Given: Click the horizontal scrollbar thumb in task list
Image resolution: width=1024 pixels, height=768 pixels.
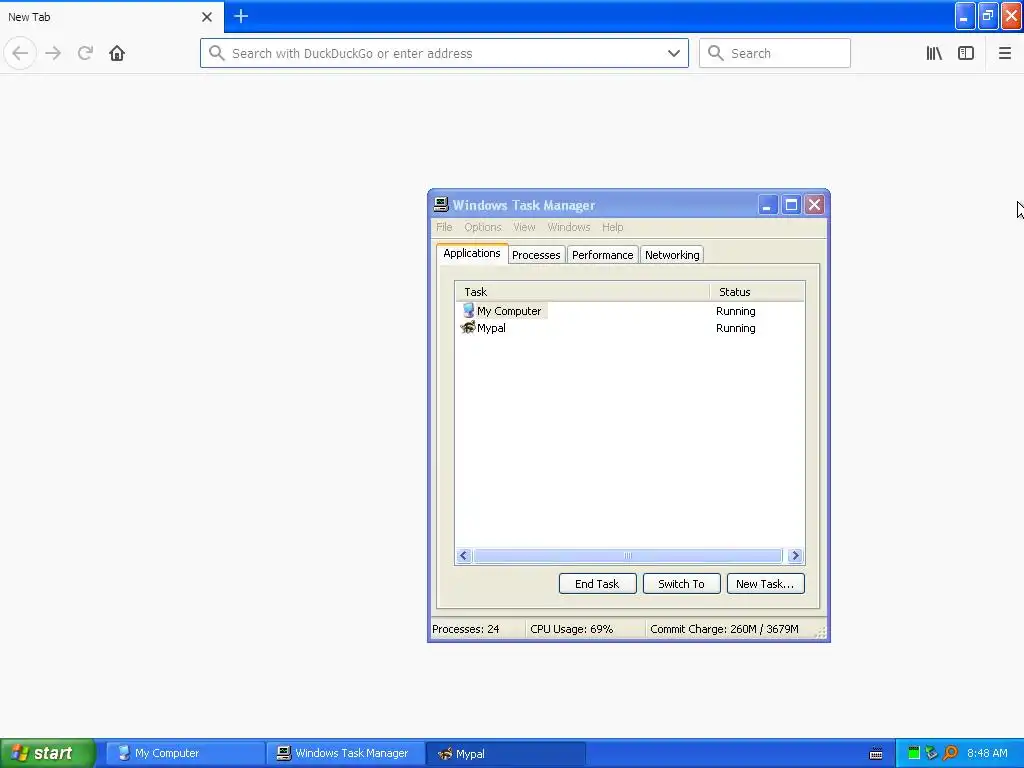Looking at the screenshot, I should (x=628, y=556).
